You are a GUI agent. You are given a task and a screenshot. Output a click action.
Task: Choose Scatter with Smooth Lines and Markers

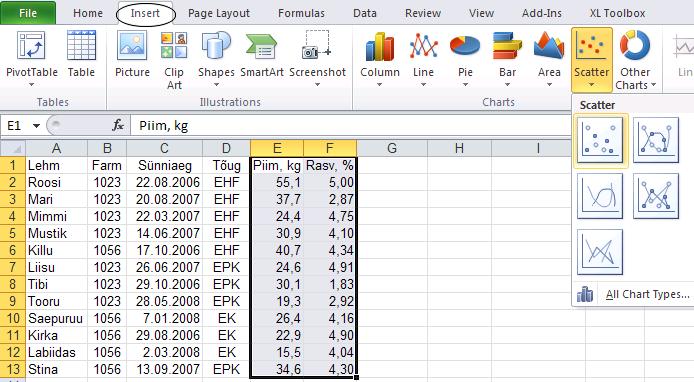[656, 140]
